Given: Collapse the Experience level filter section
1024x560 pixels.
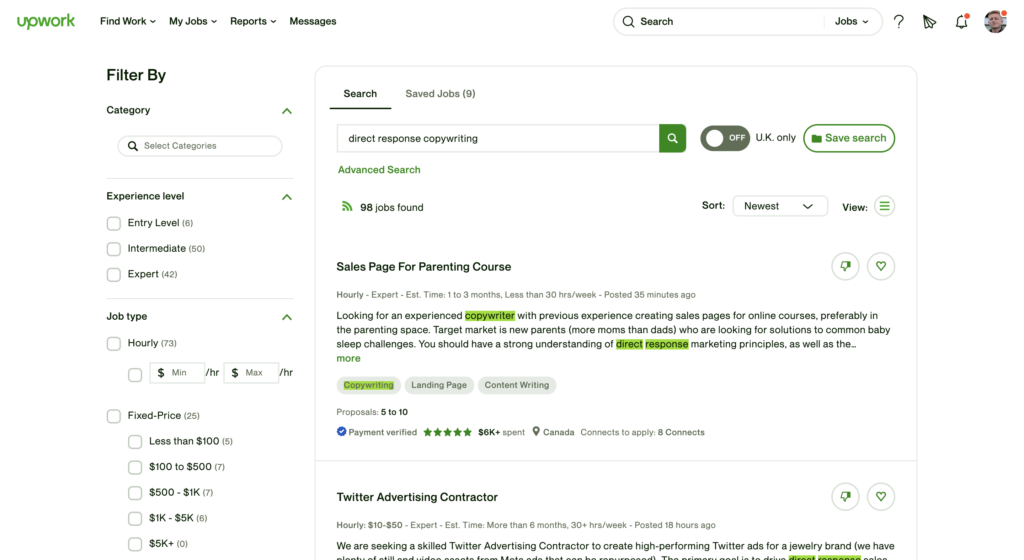Looking at the screenshot, I should coord(287,197).
